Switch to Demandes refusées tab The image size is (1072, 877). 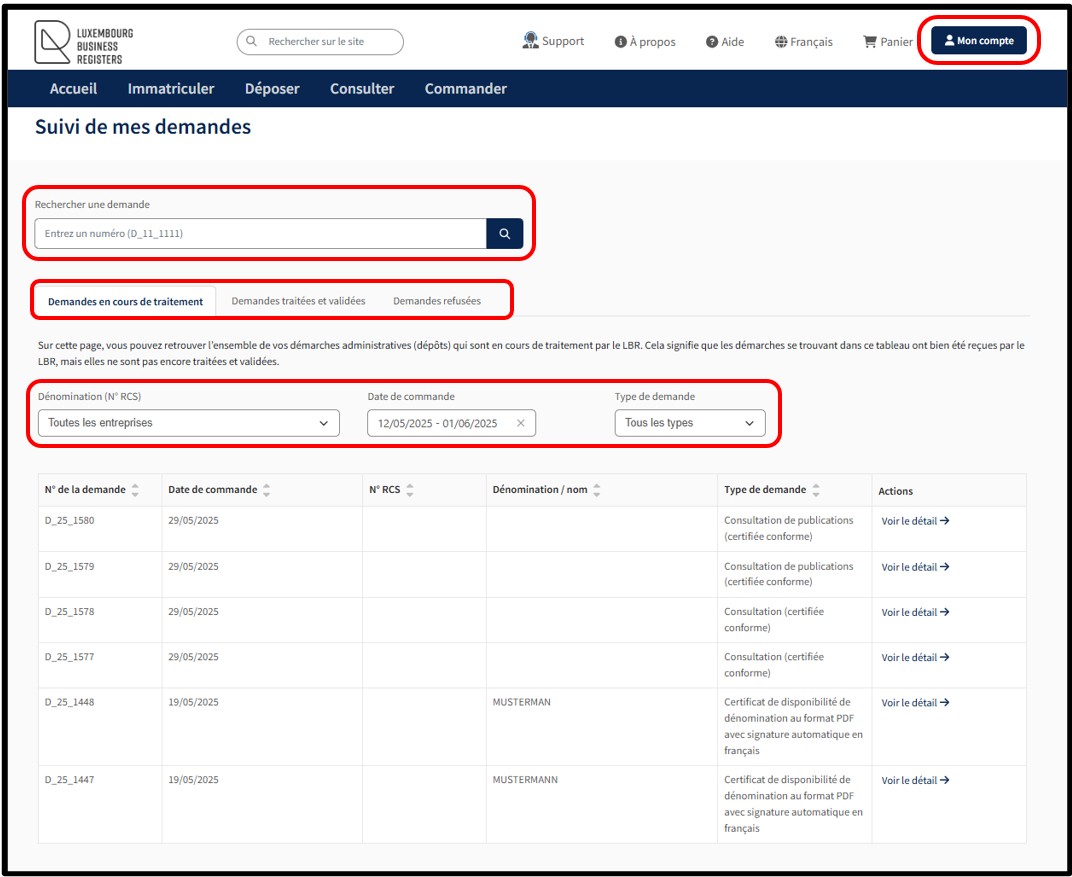(436, 301)
